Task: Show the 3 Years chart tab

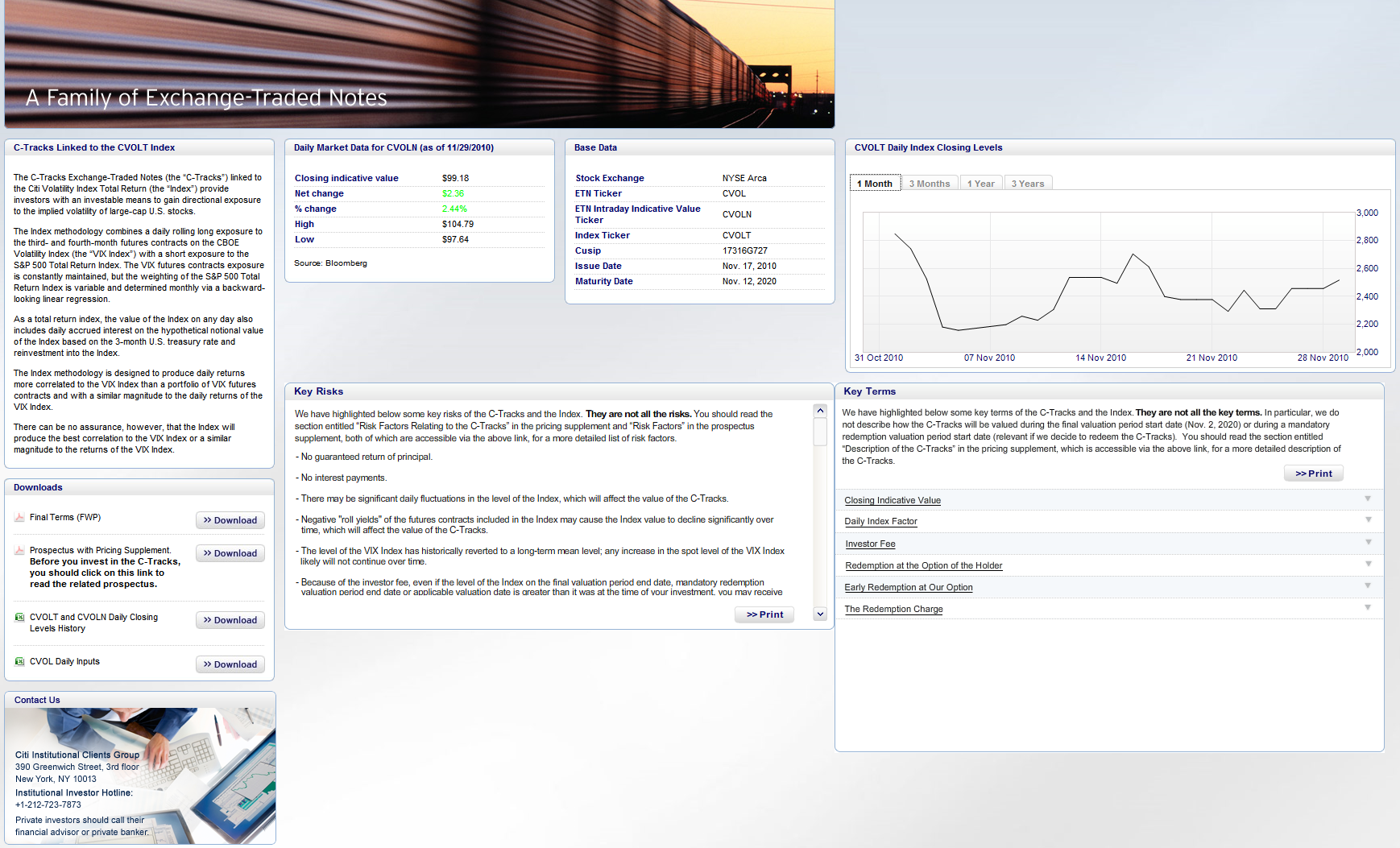Action: click(1027, 184)
